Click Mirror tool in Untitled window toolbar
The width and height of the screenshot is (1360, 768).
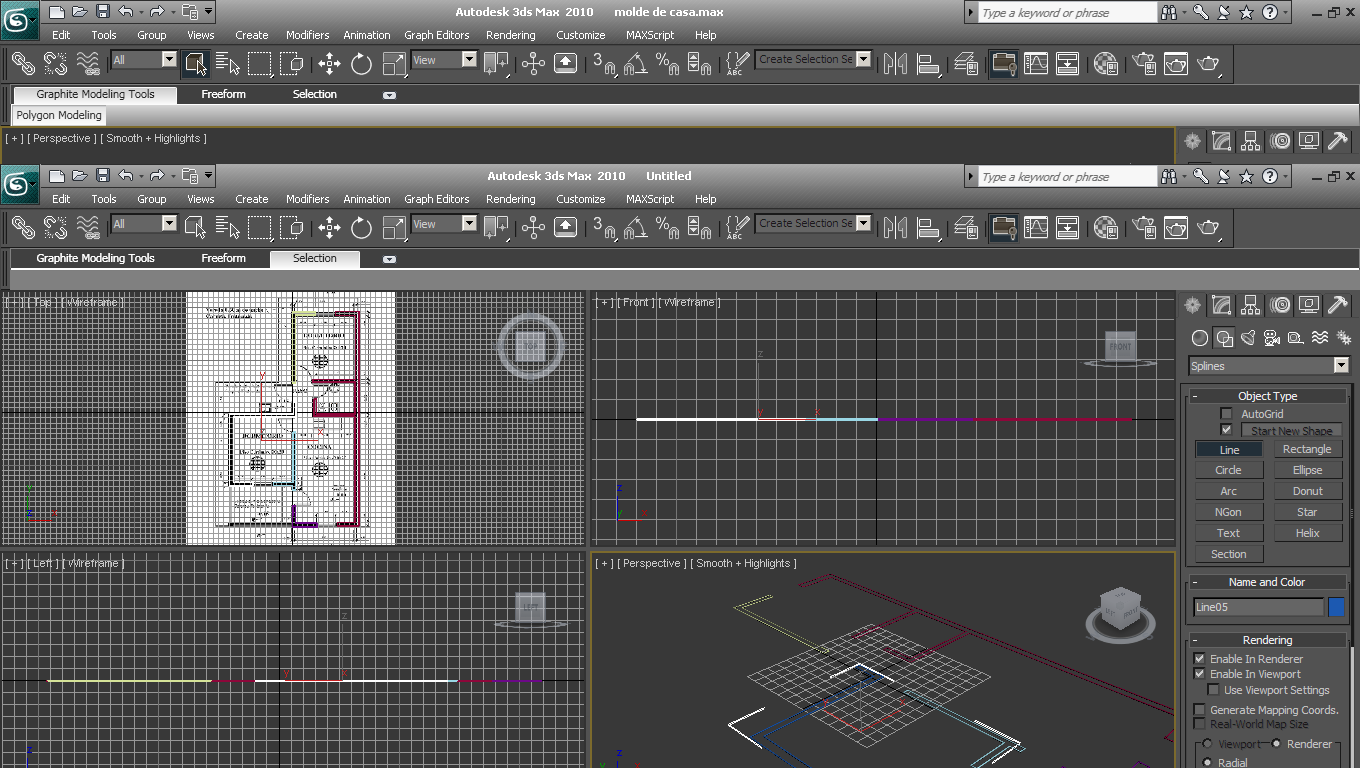(895, 228)
